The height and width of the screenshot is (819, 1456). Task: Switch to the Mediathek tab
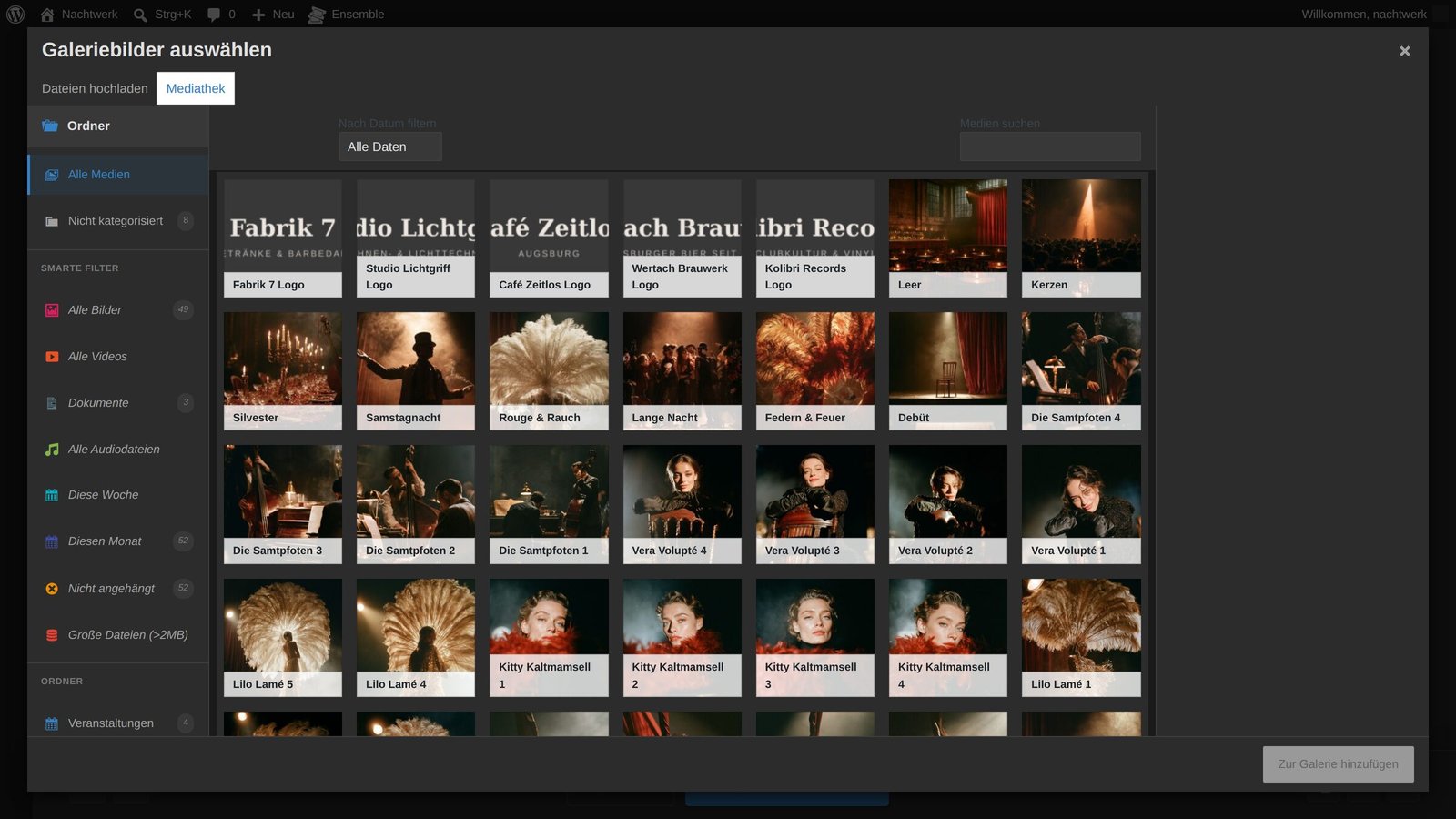point(196,88)
